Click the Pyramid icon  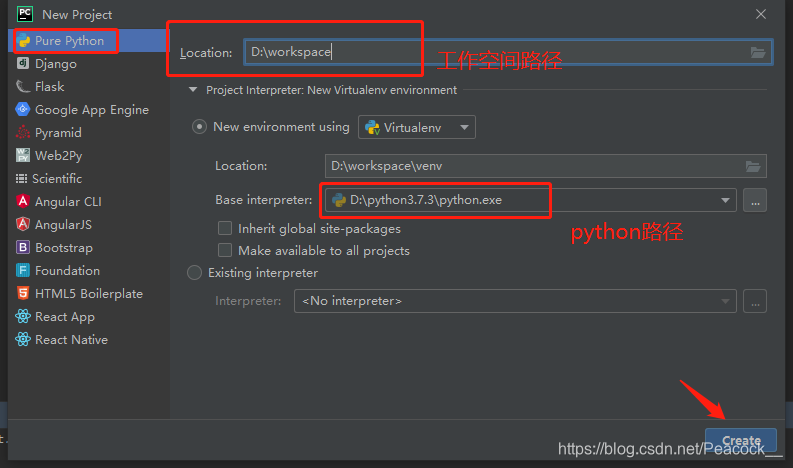pyautogui.click(x=23, y=133)
